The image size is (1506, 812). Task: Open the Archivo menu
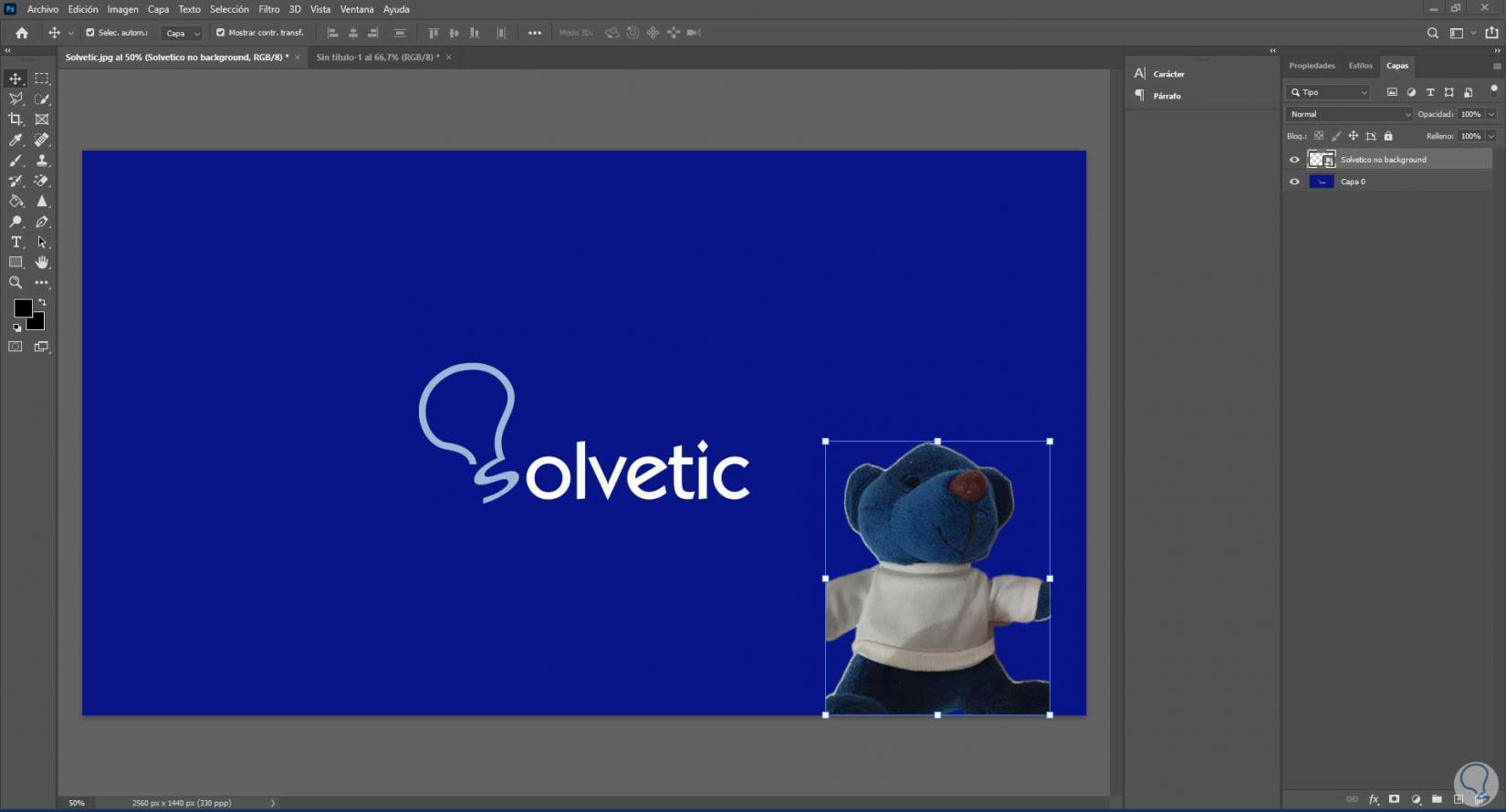(43, 9)
